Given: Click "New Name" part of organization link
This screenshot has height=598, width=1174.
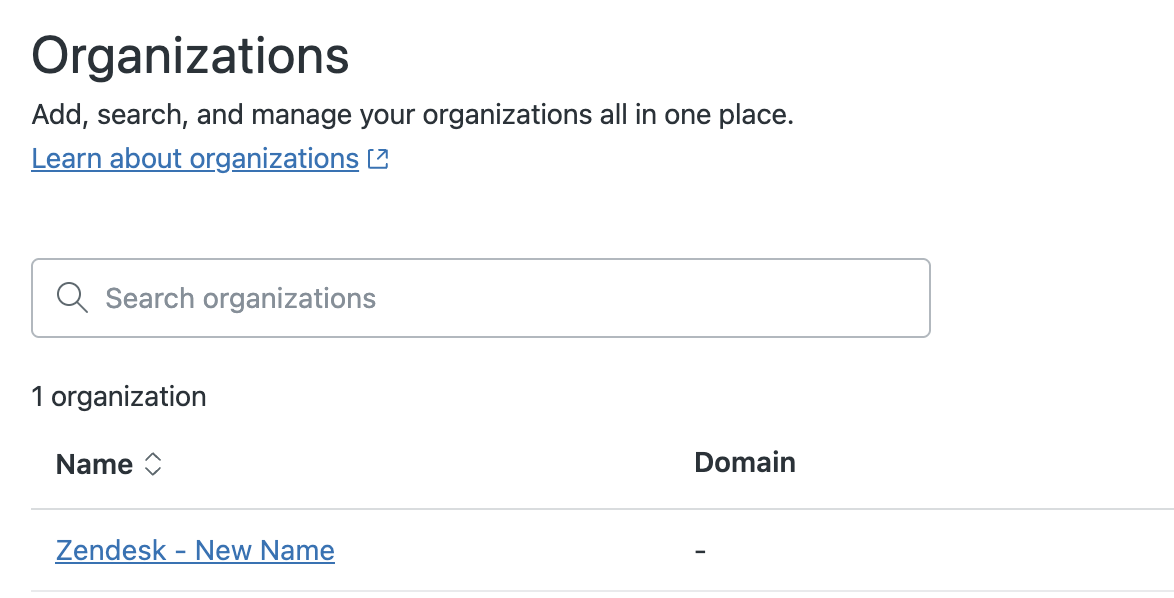Looking at the screenshot, I should coord(265,550).
